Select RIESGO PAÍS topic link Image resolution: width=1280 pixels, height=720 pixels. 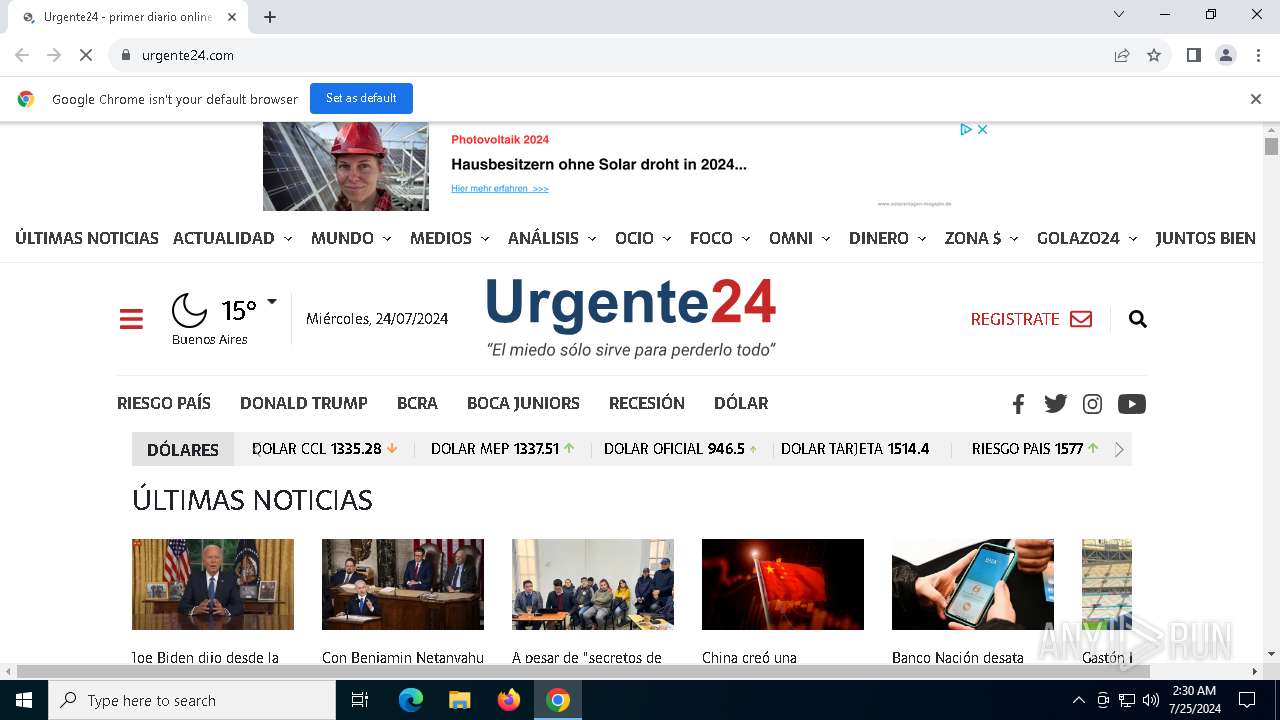click(x=164, y=403)
